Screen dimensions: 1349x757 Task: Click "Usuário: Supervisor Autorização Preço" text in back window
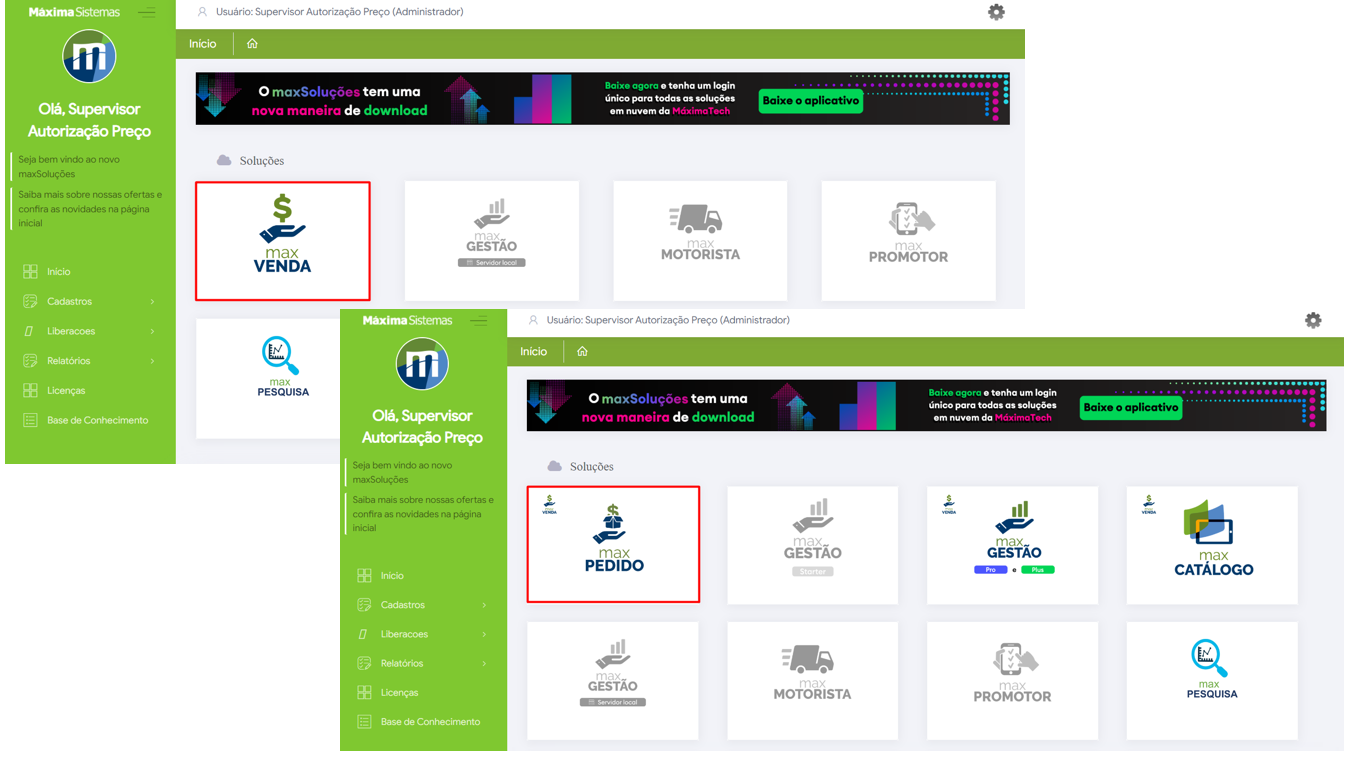[339, 12]
